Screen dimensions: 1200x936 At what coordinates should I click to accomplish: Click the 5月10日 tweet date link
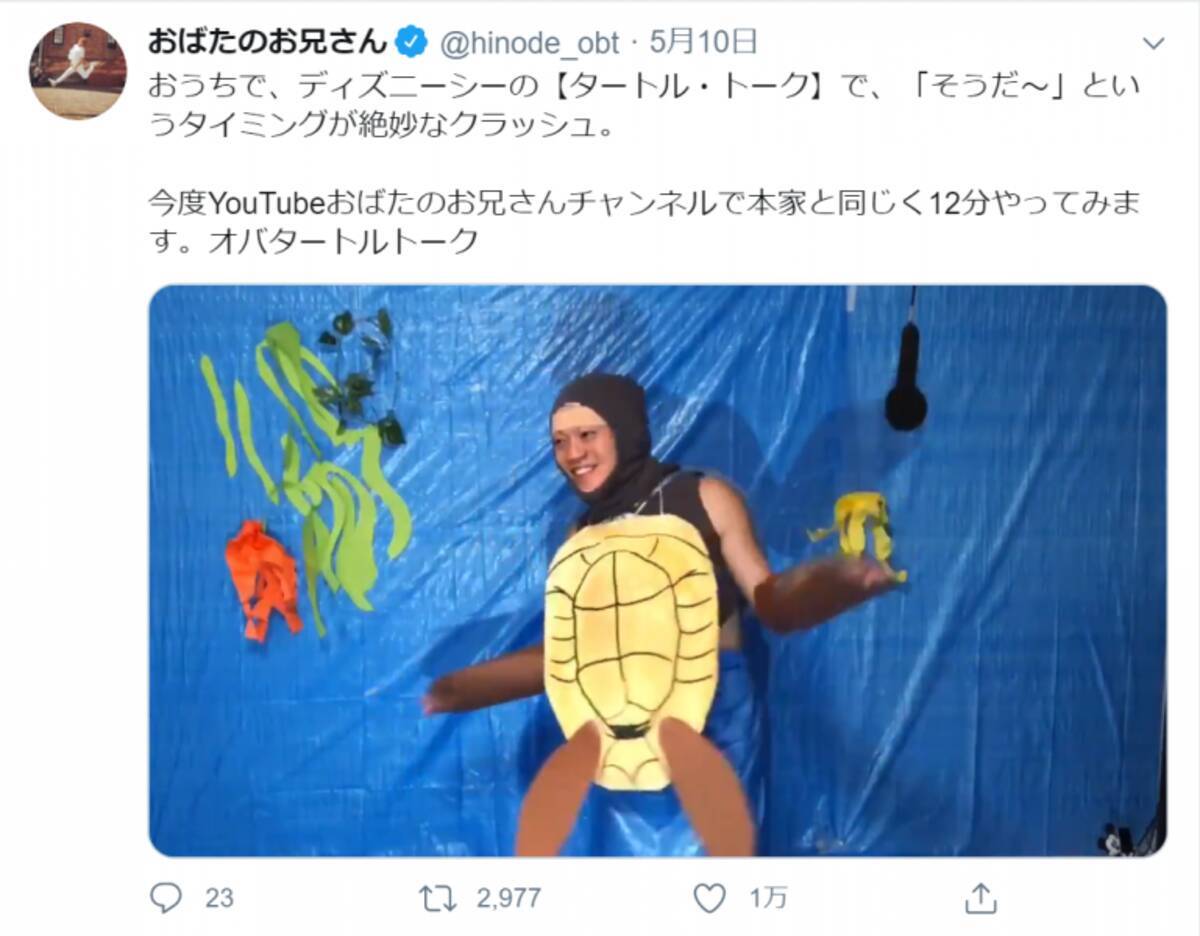[x=704, y=41]
